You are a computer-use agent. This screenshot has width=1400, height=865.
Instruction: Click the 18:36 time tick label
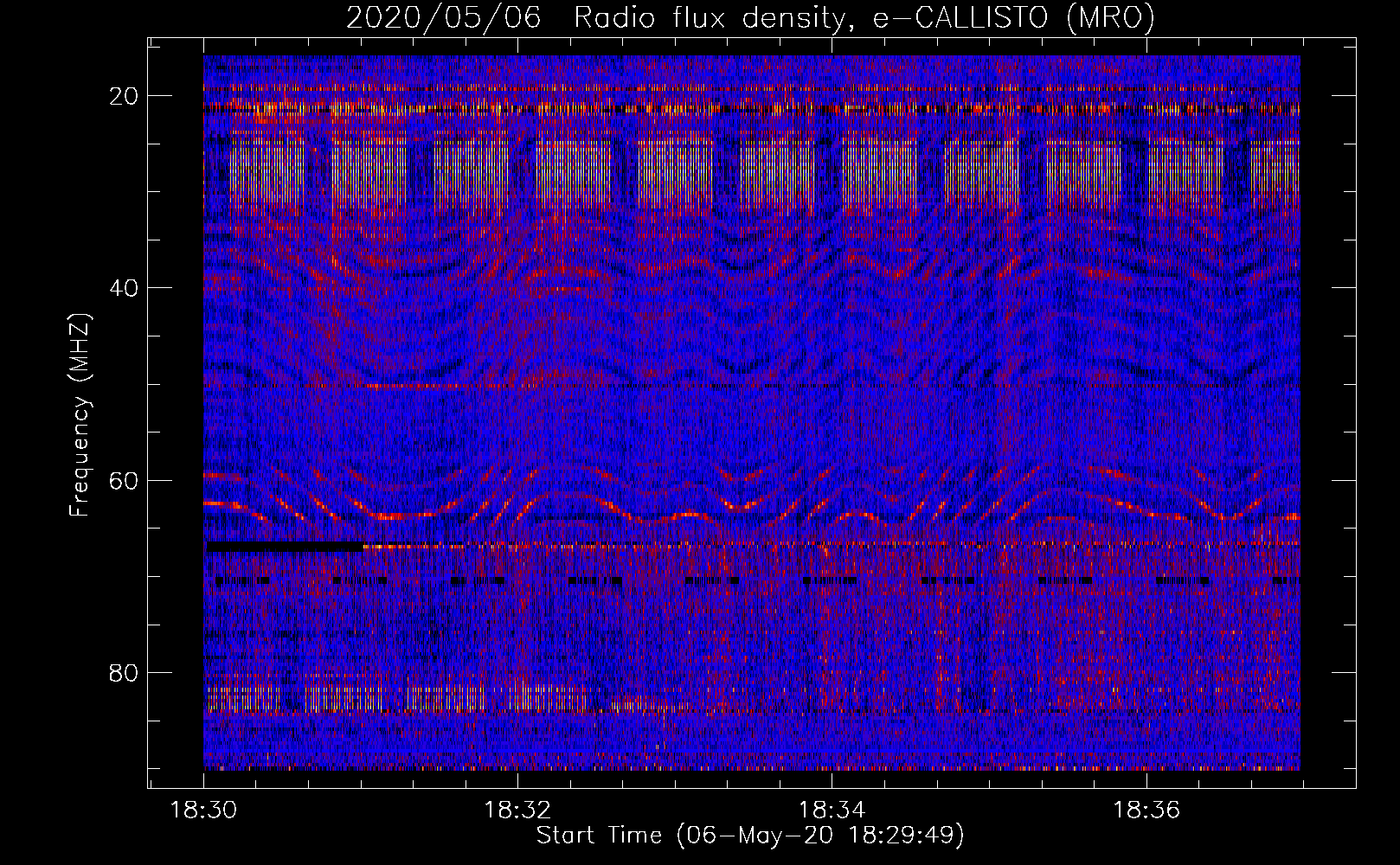pos(1146,811)
